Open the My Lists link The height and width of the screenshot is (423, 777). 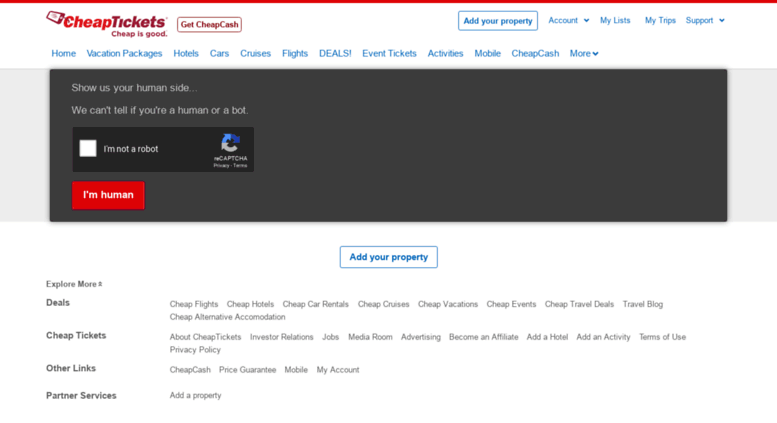(x=615, y=20)
